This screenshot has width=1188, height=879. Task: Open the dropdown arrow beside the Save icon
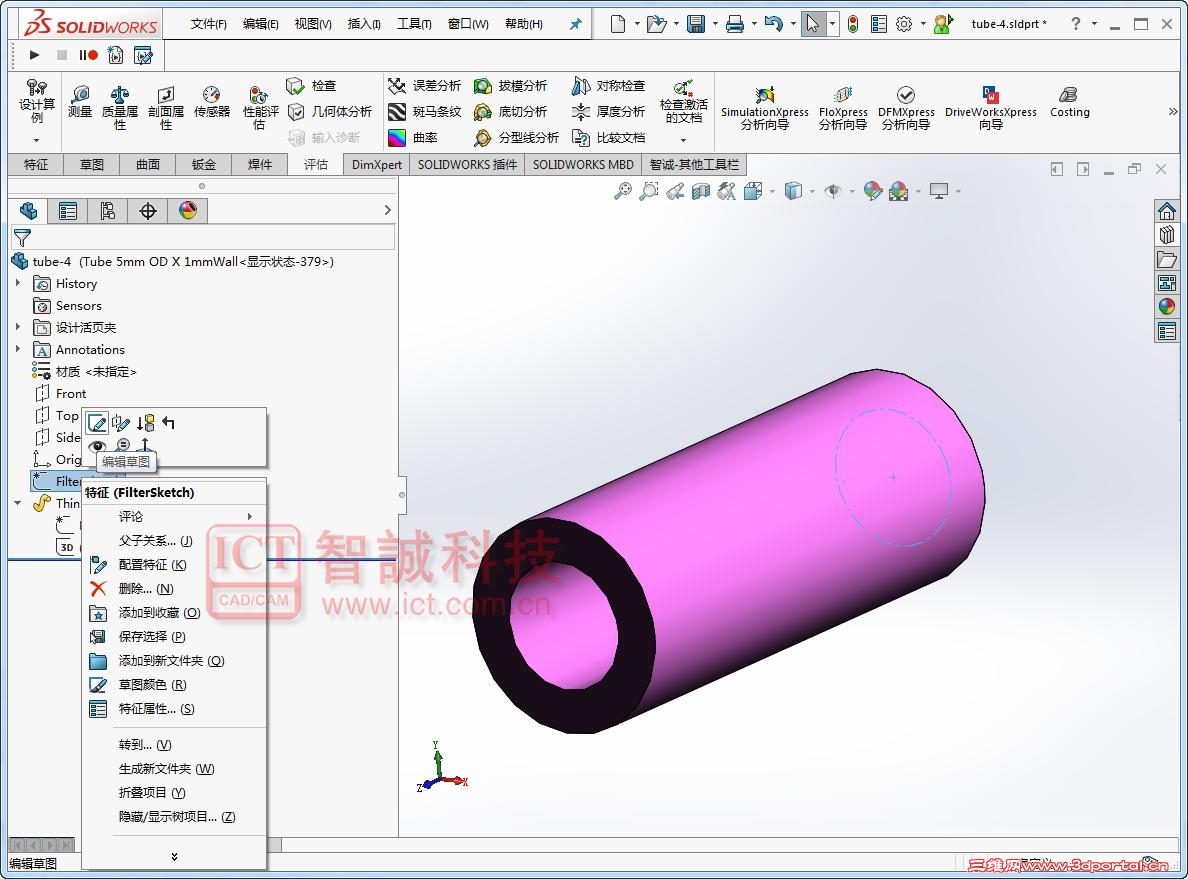click(715, 24)
